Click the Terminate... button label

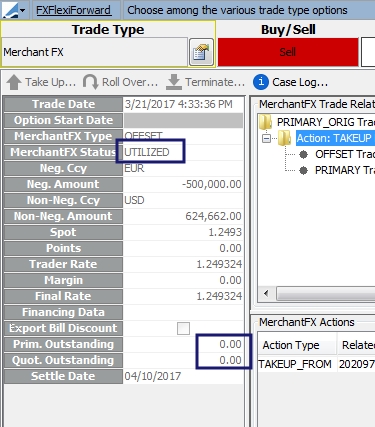(x=215, y=82)
